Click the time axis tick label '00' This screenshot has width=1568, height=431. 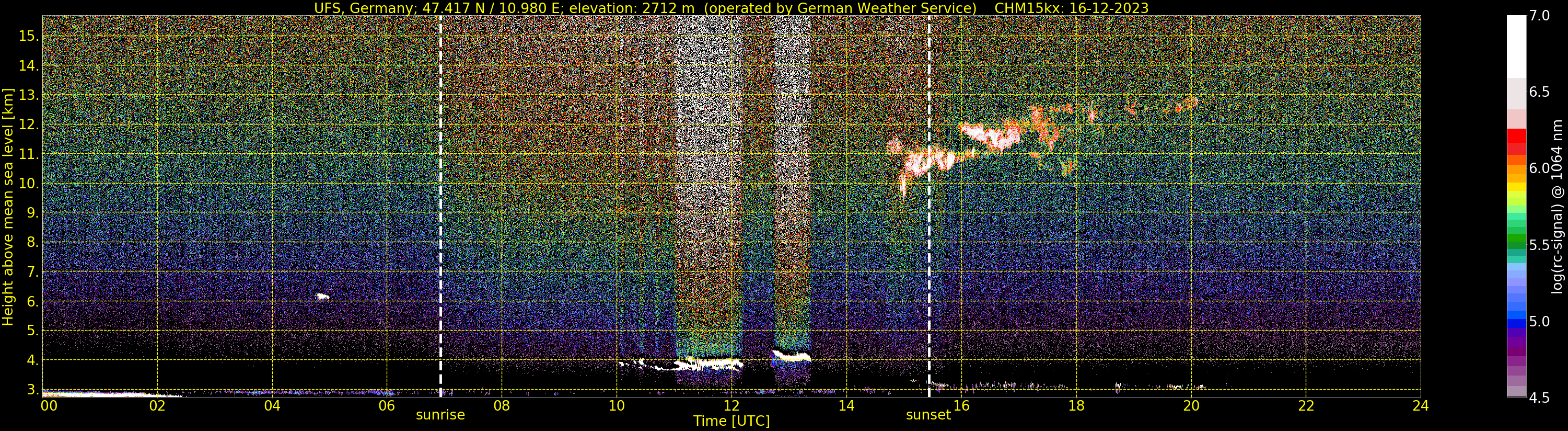click(x=49, y=405)
